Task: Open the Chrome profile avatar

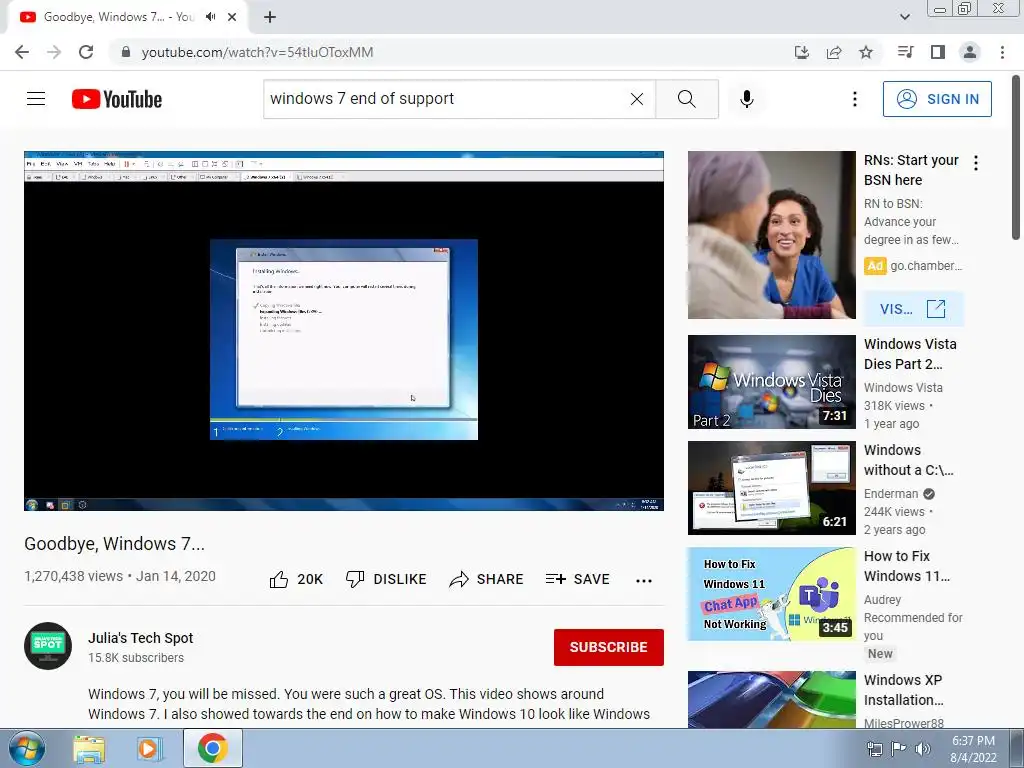Action: 970,52
